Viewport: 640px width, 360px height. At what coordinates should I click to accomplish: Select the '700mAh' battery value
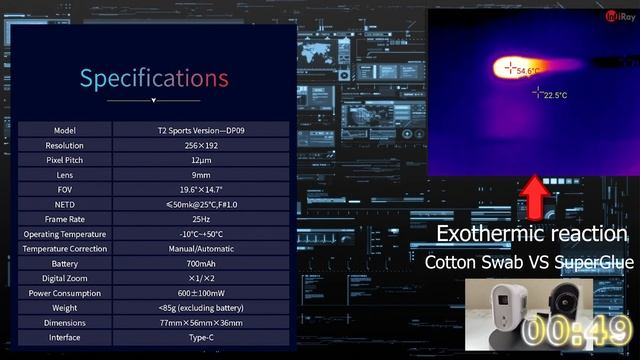click(x=201, y=264)
